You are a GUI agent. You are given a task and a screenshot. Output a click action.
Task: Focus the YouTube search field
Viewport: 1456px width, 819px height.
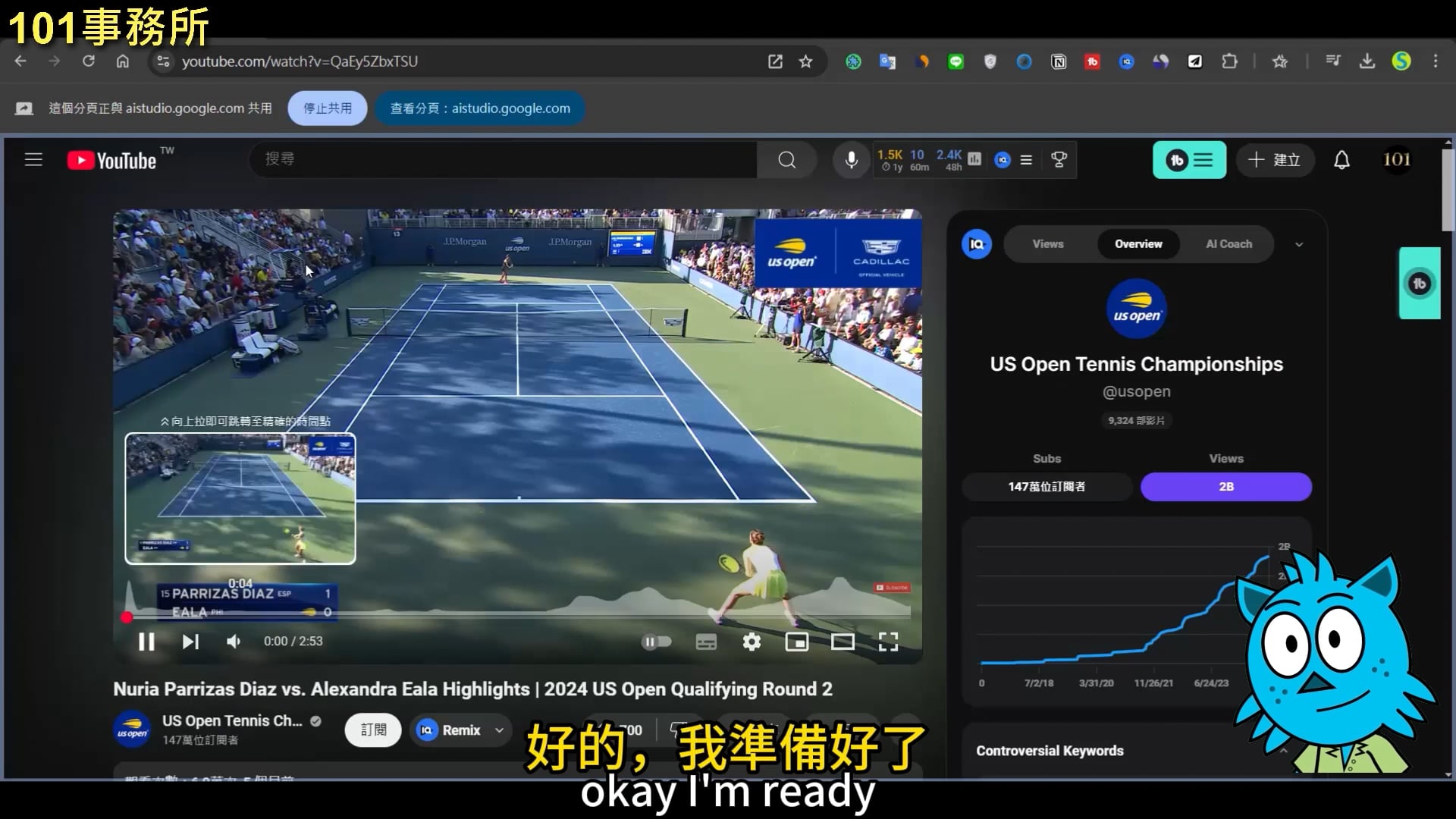pos(503,160)
